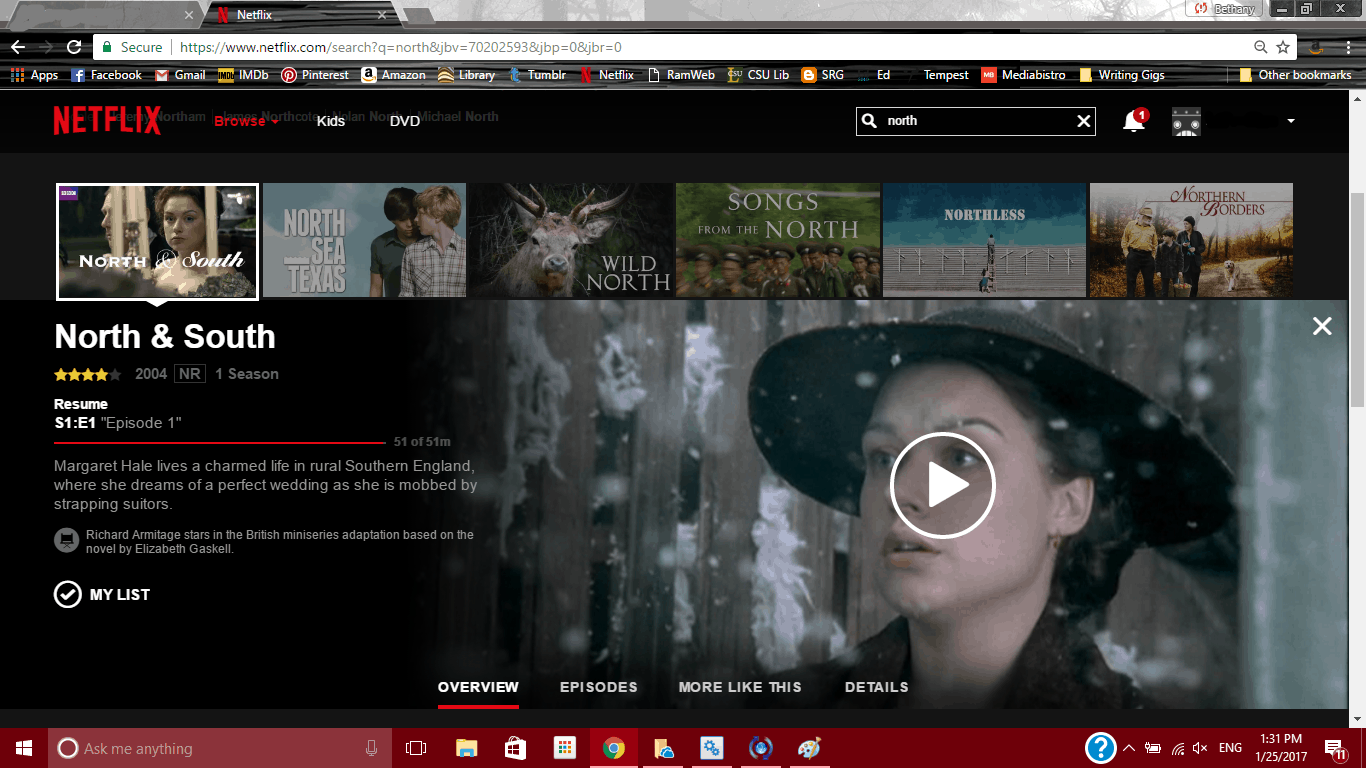Open the Paint taskbar icon
The width and height of the screenshot is (1366, 768).
click(x=809, y=748)
